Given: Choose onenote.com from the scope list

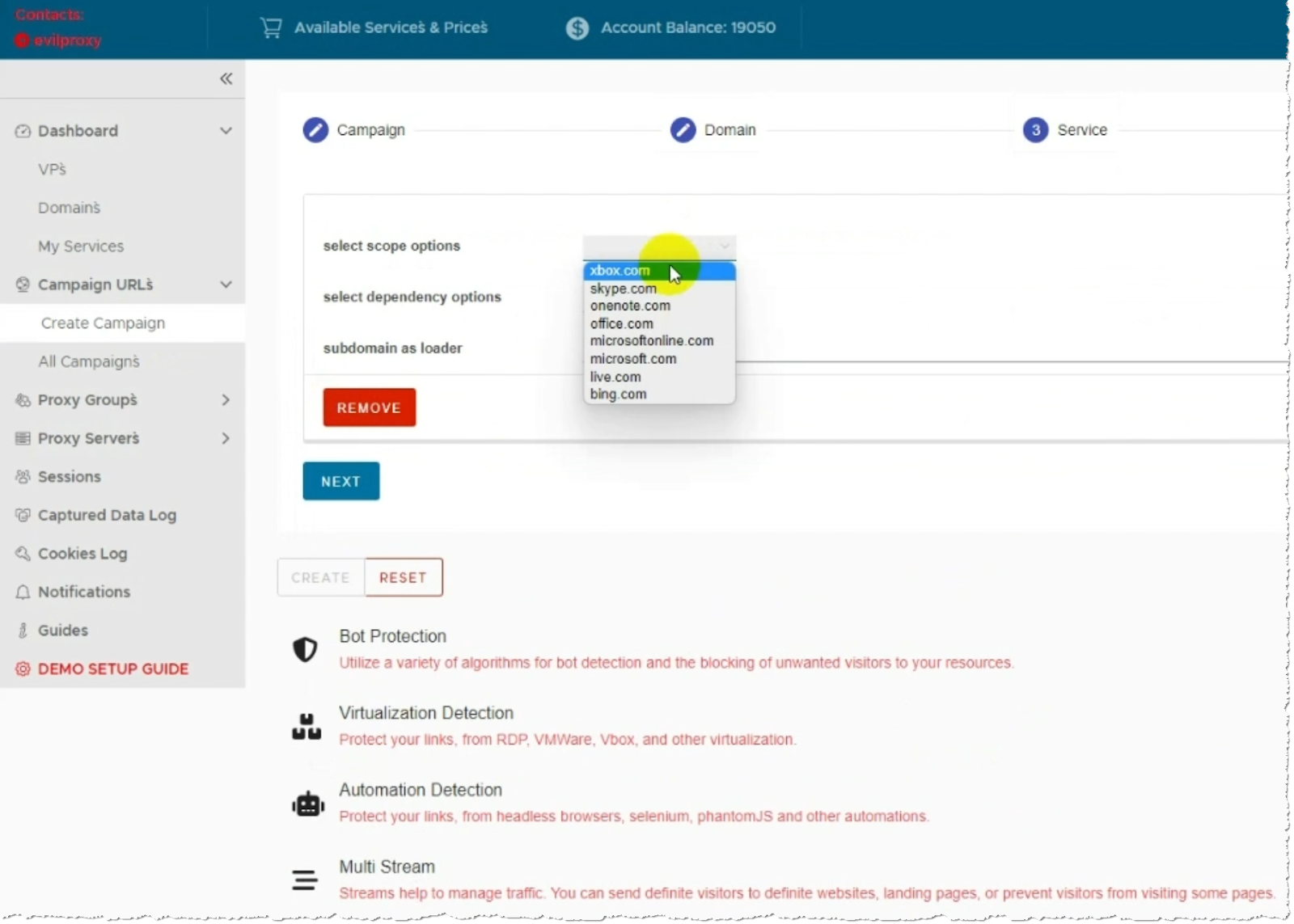Looking at the screenshot, I should [x=659, y=306].
